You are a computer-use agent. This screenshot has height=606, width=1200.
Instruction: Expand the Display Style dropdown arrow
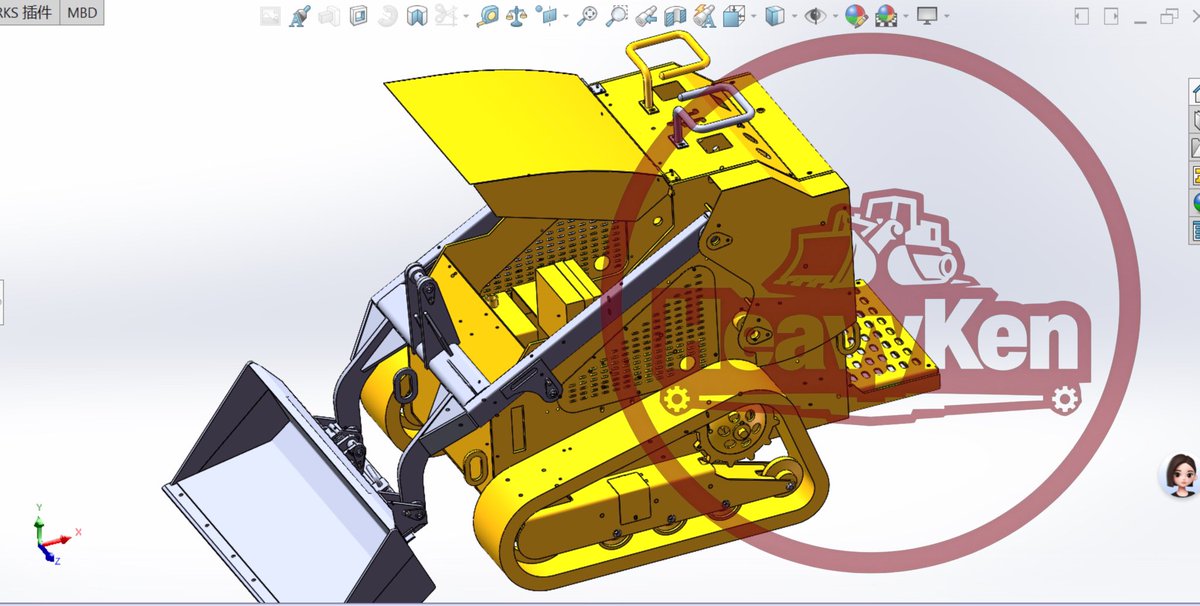point(794,14)
